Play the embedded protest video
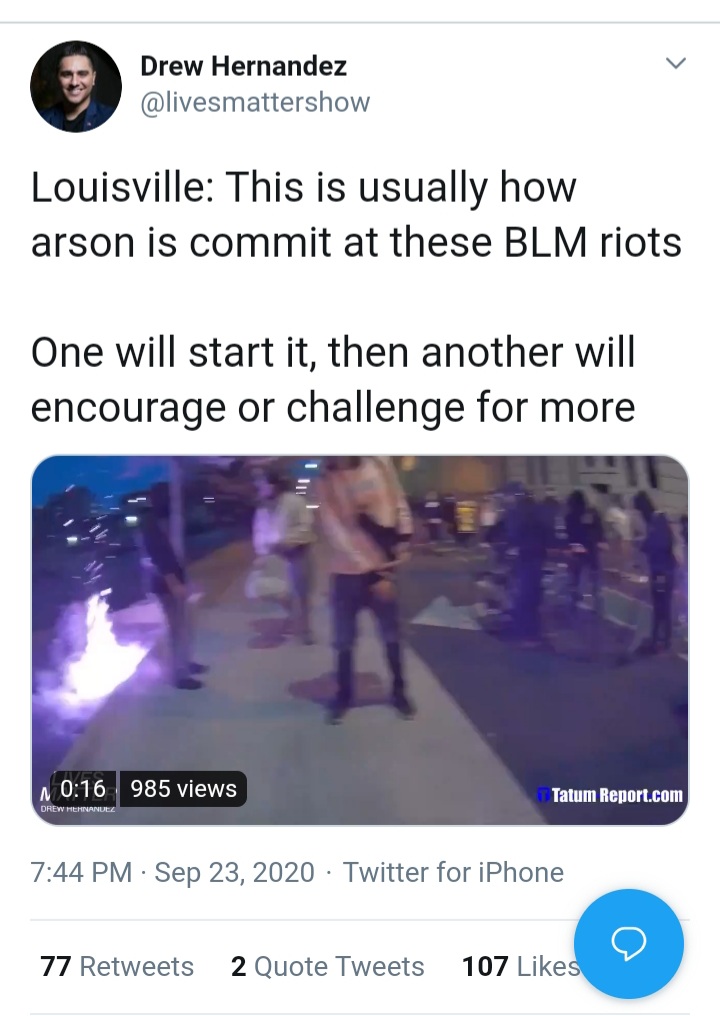 (360, 640)
